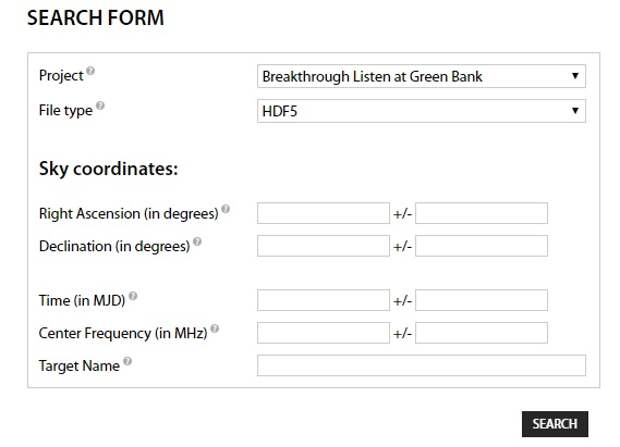Click the Declination value input
The height and width of the screenshot is (447, 620).
pyautogui.click(x=323, y=246)
